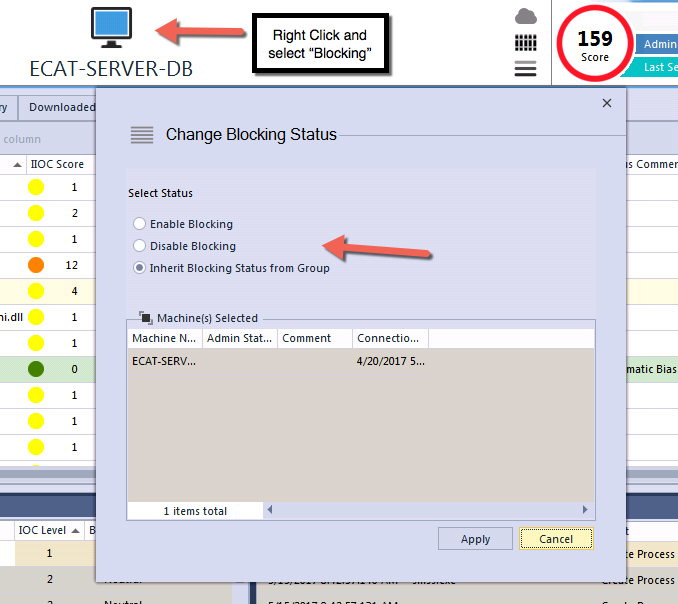The height and width of the screenshot is (604, 678).
Task: Sort by the Machine Name column header
Action: coord(165,338)
